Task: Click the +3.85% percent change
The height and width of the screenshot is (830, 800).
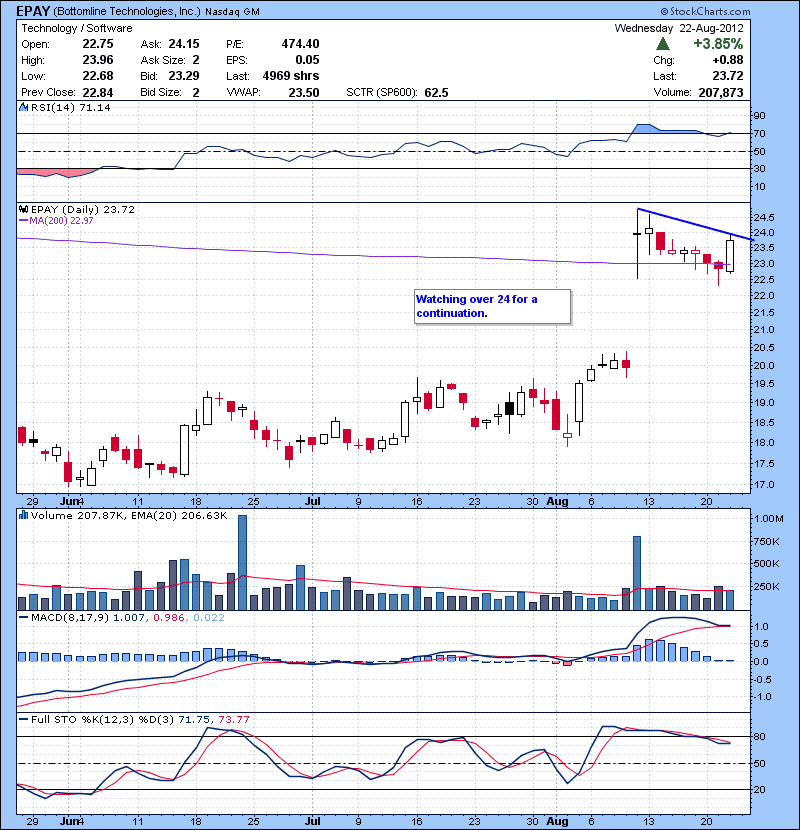Action: tap(718, 44)
